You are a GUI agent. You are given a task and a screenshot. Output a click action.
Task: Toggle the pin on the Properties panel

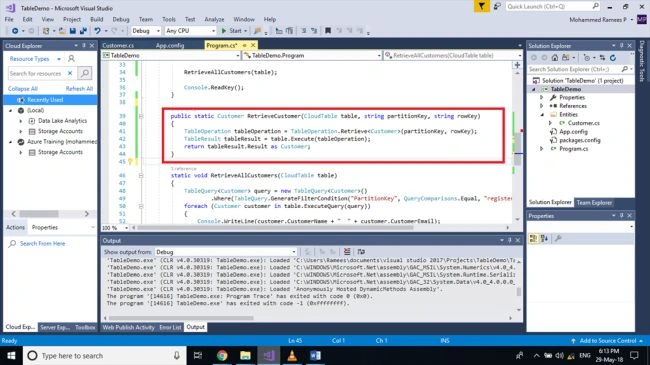pos(621,216)
